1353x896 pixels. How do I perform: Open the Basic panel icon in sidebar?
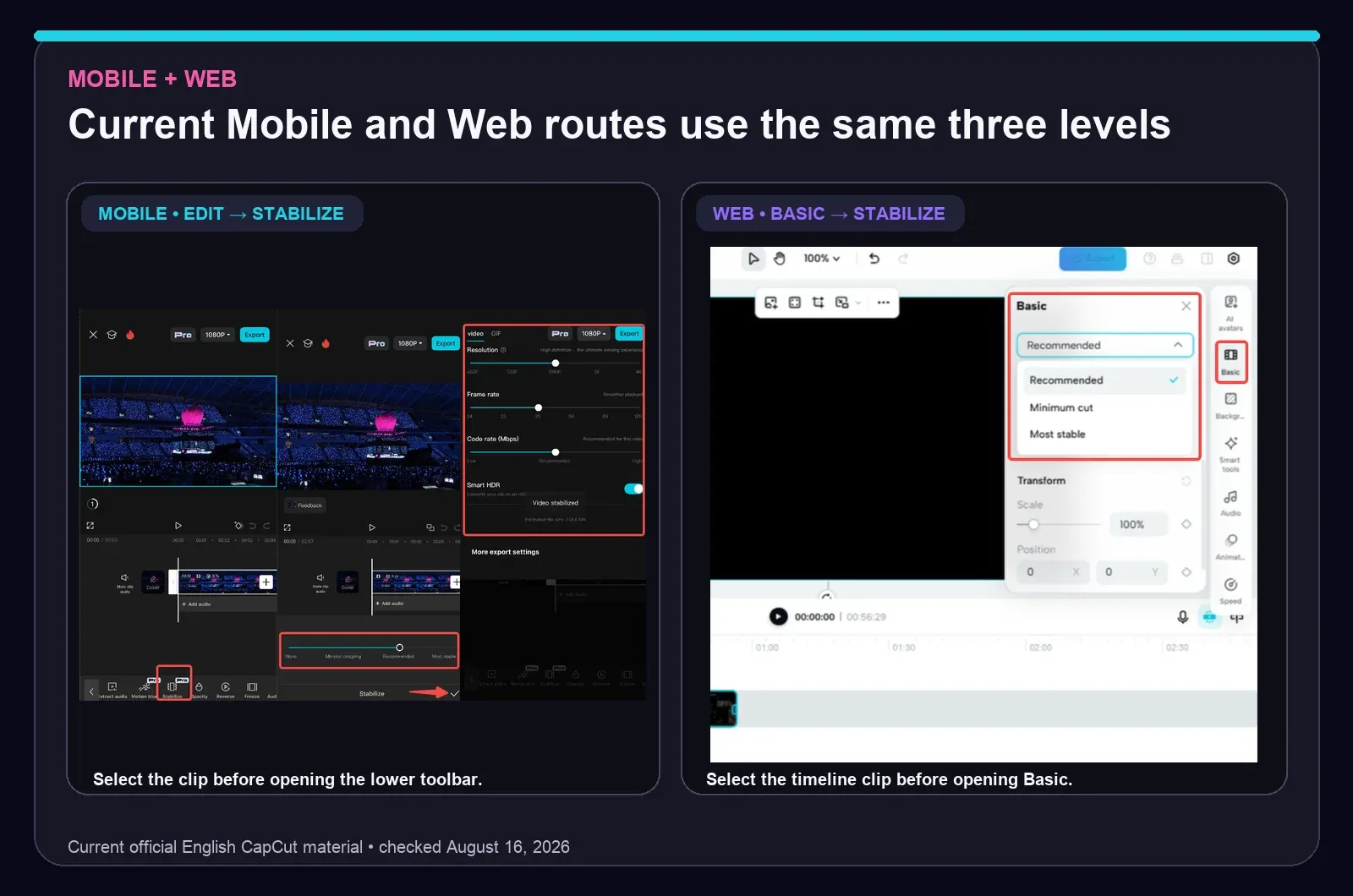point(1230,362)
